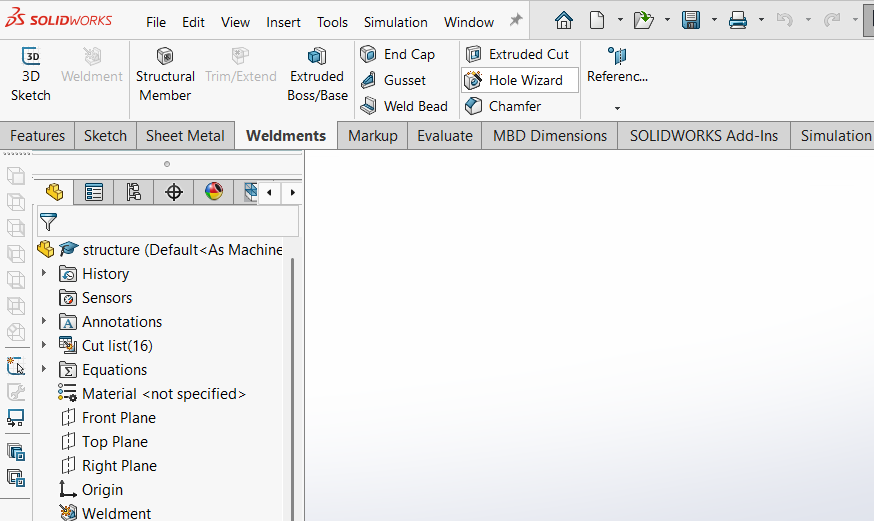Image resolution: width=874 pixels, height=521 pixels.
Task: Open the New document dropdown arrow
Action: click(x=620, y=20)
